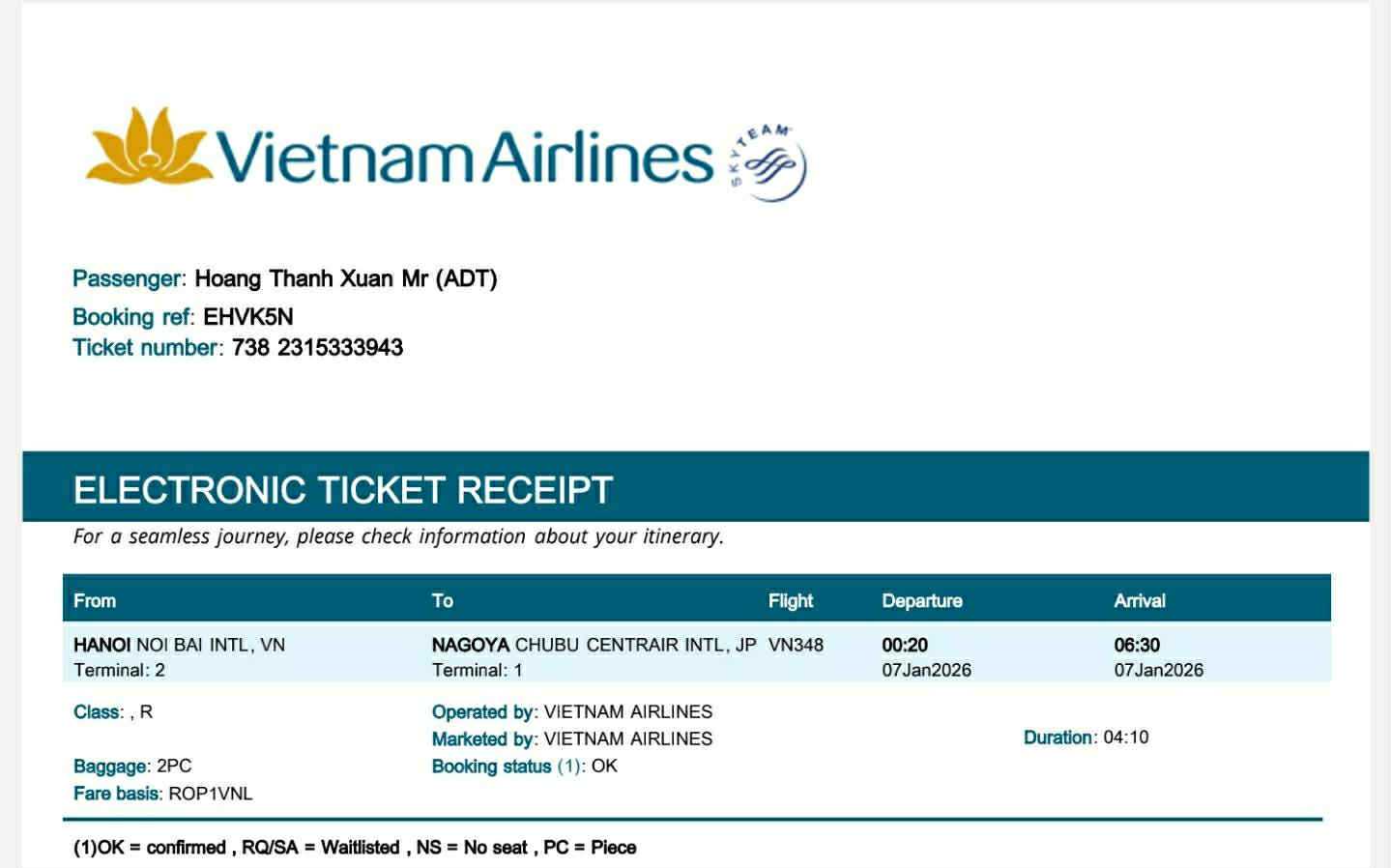
Task: Click the Vietnam Airlines wordmark
Action: coord(464,157)
